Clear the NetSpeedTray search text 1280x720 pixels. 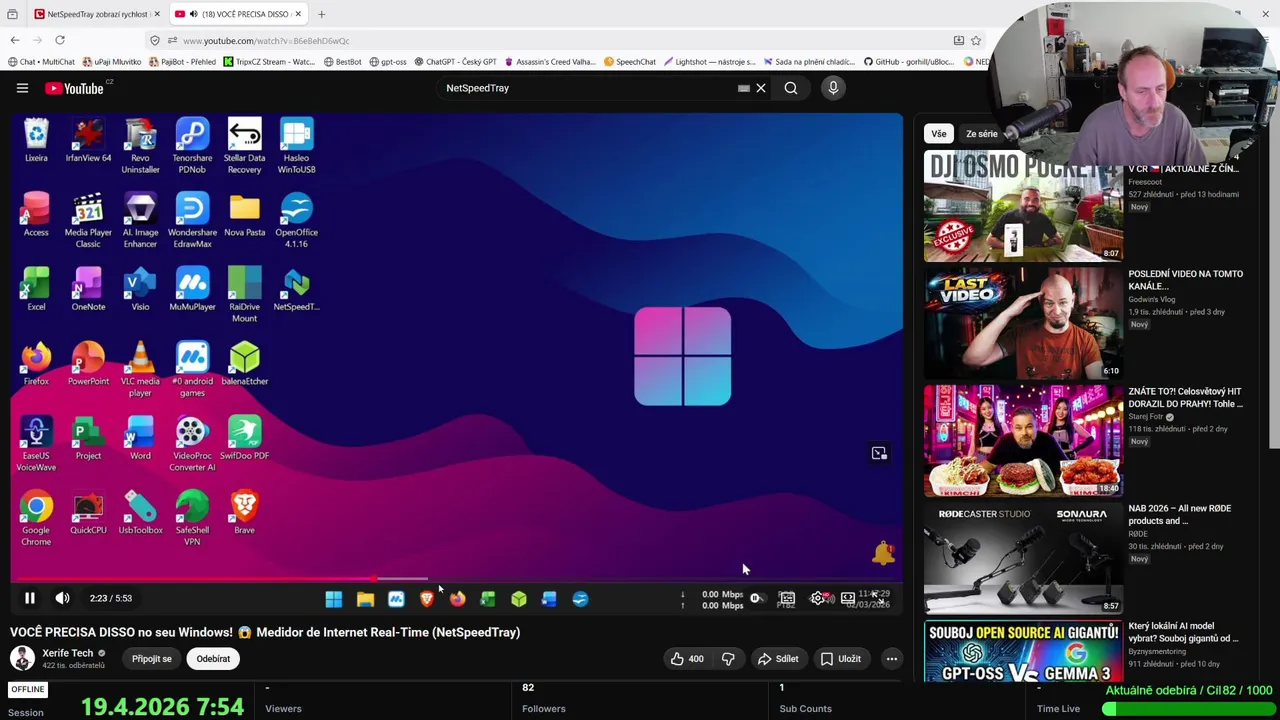click(761, 88)
